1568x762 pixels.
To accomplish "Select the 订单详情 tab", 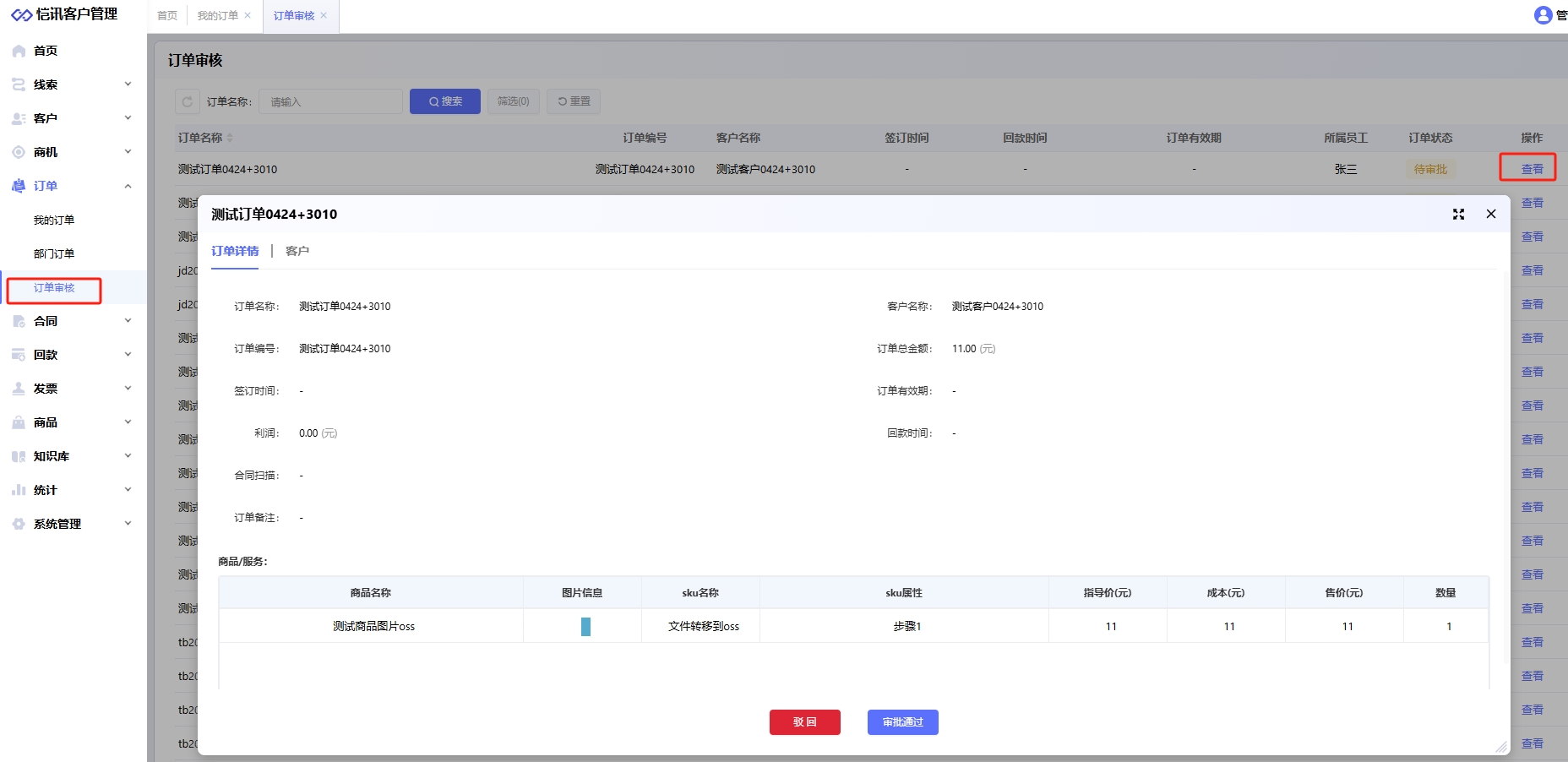I will click(235, 251).
